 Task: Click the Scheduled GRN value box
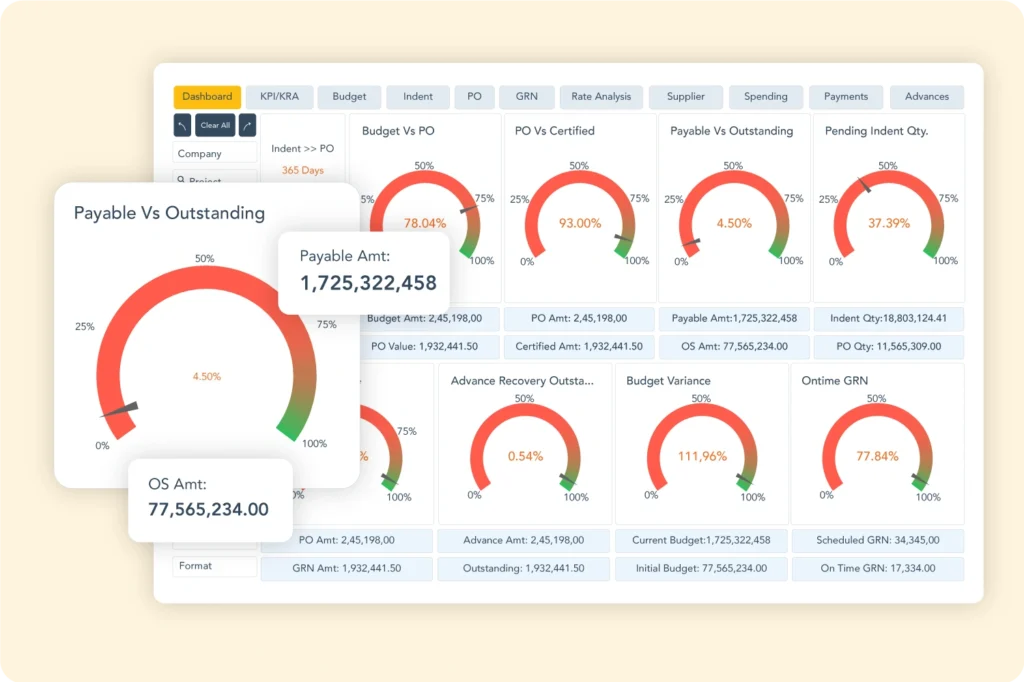pyautogui.click(x=877, y=541)
